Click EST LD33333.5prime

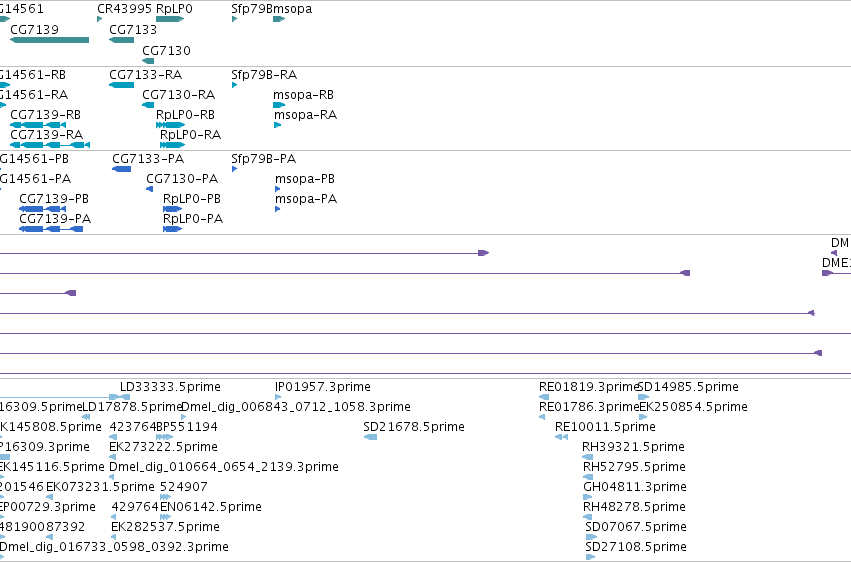pyautogui.click(x=125, y=397)
